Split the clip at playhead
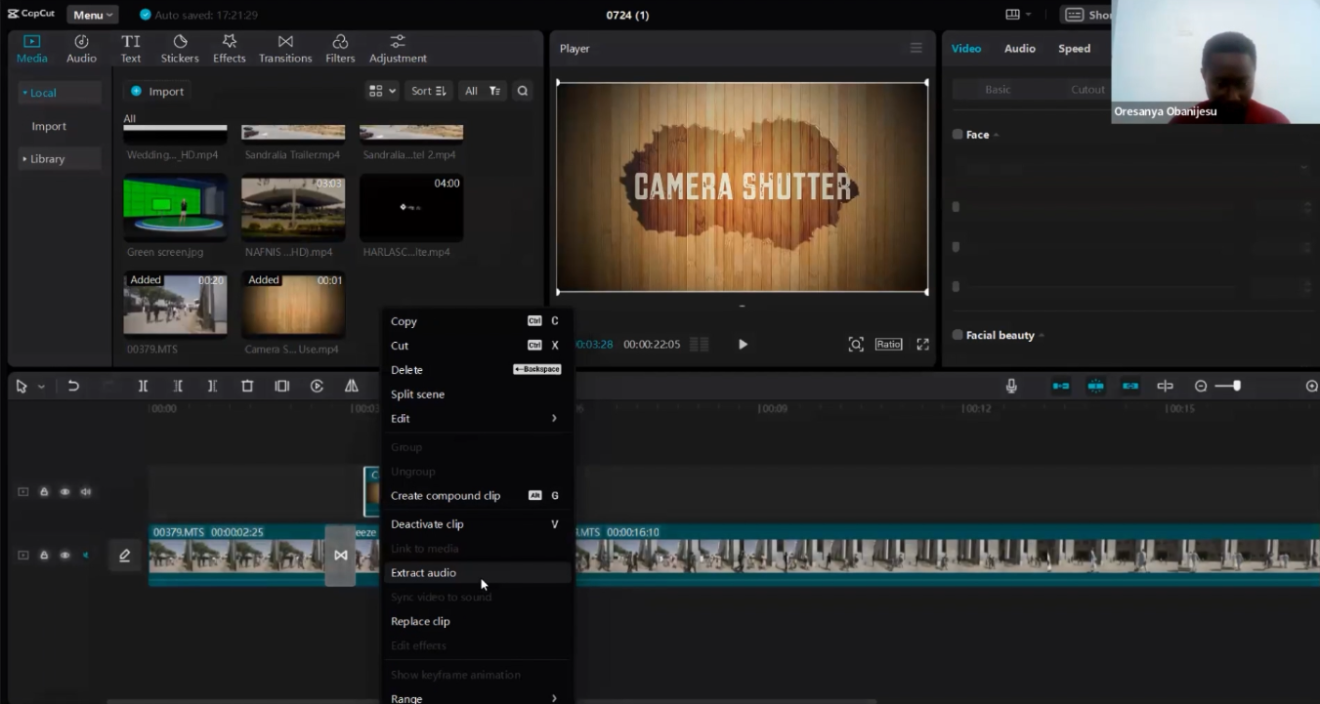1320x704 pixels. click(143, 386)
